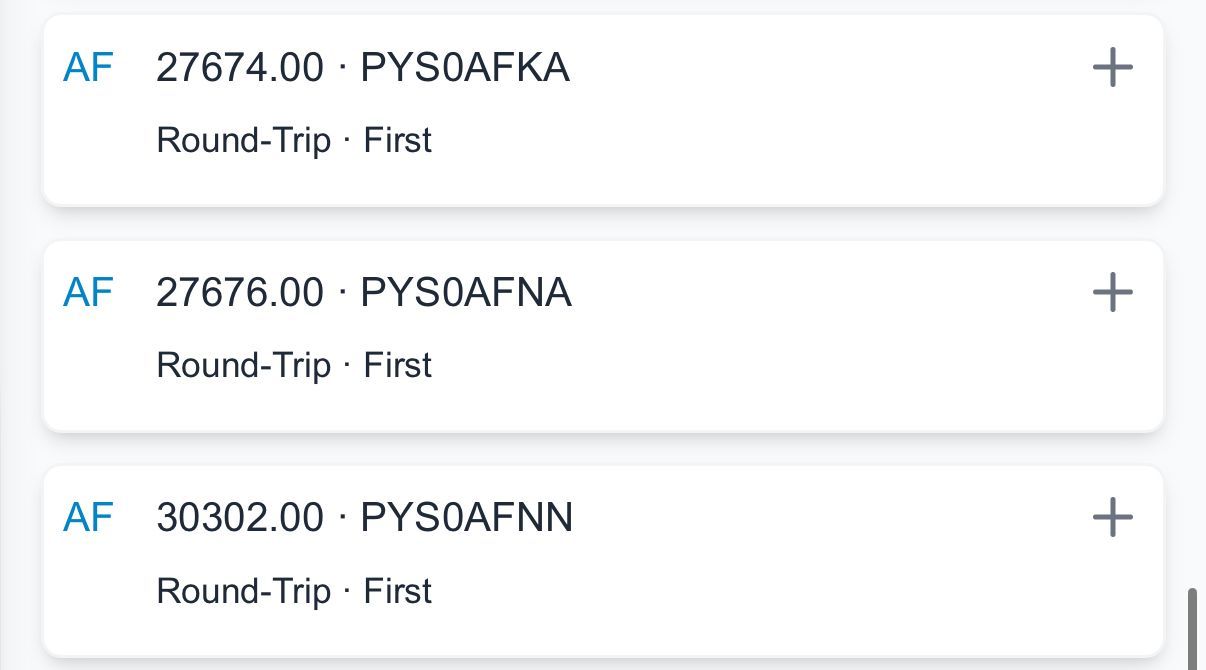1206x670 pixels.
Task: Click fare basis code PYS0AFNA
Action: [x=466, y=293]
